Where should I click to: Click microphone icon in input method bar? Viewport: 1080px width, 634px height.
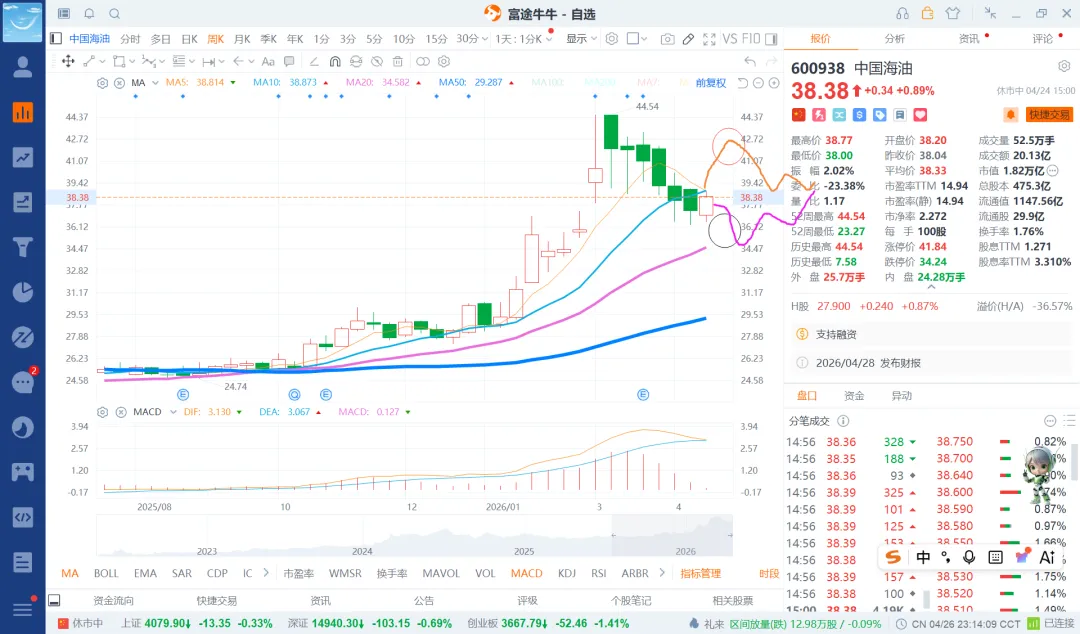coord(969,557)
